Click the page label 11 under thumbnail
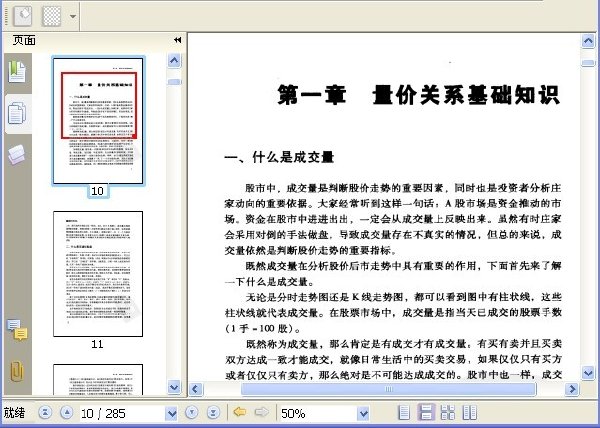Screen dimensions: 600x428 point(98,344)
